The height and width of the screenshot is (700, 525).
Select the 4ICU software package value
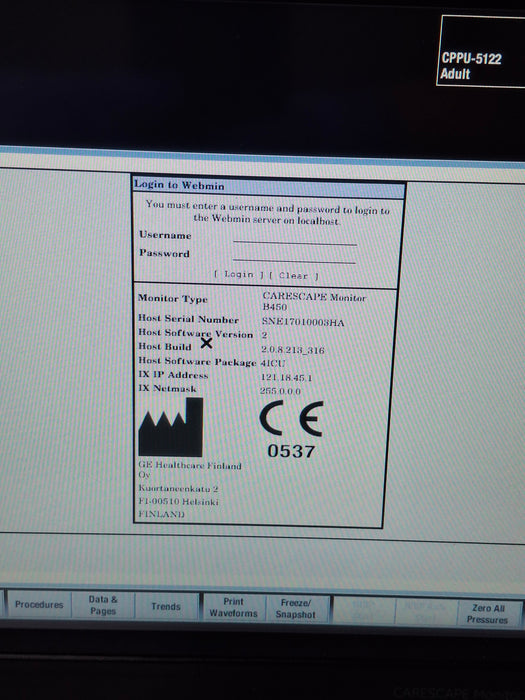pyautogui.click(x=273, y=363)
